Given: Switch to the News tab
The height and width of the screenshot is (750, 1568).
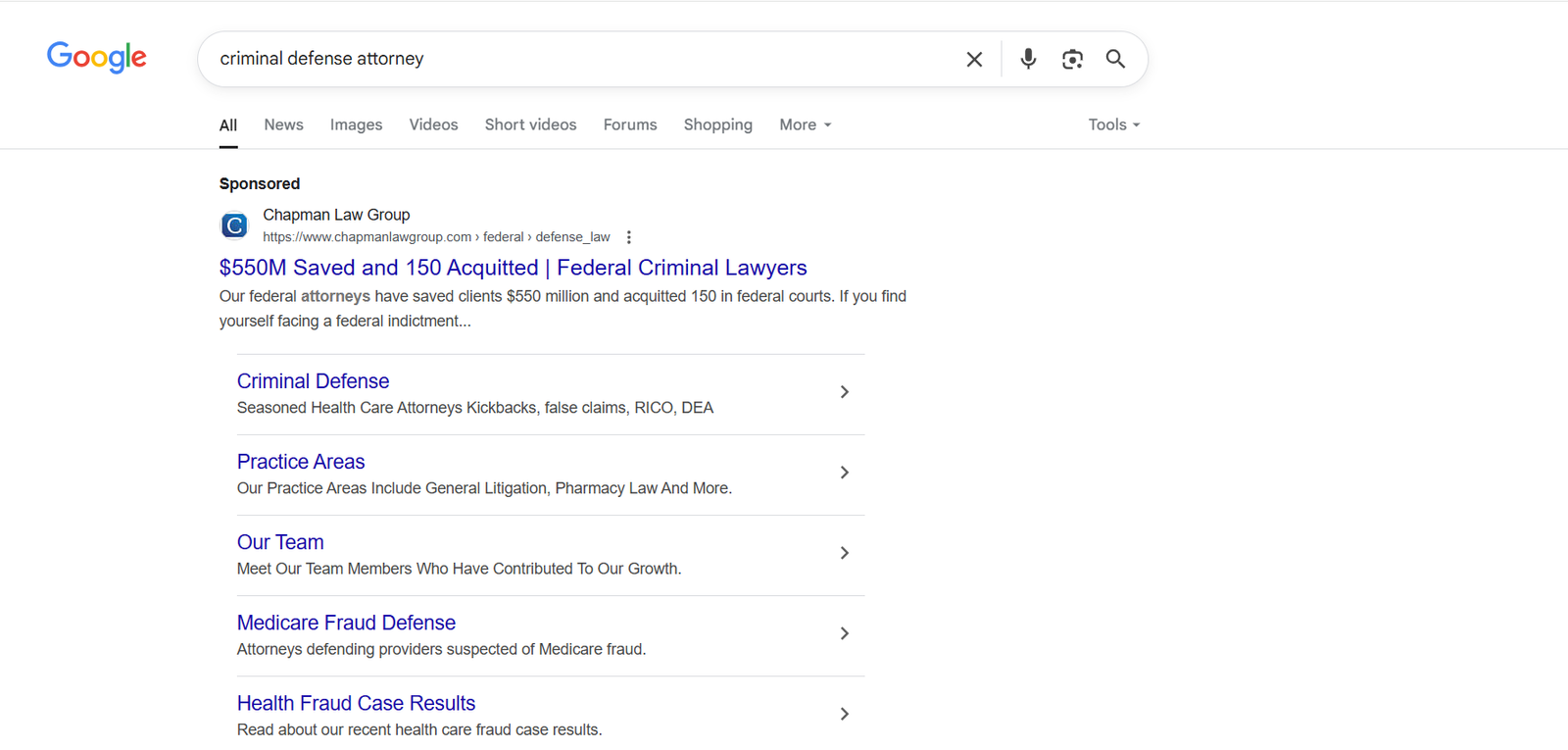Looking at the screenshot, I should coord(283,125).
